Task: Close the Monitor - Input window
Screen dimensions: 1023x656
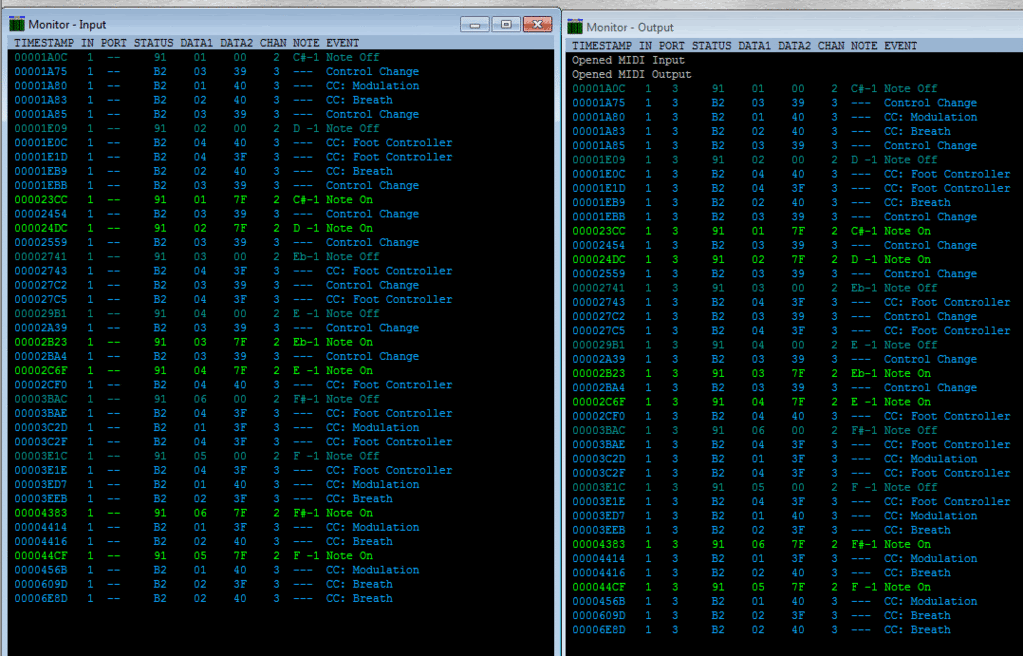Action: tap(537, 24)
